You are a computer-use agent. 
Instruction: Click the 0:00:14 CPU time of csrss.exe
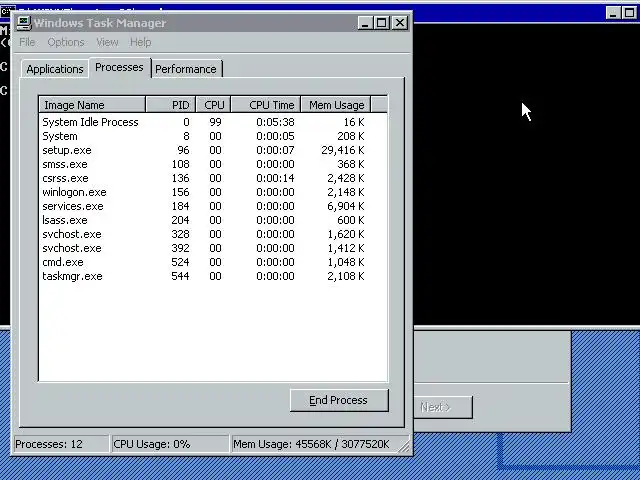[x=275, y=178]
